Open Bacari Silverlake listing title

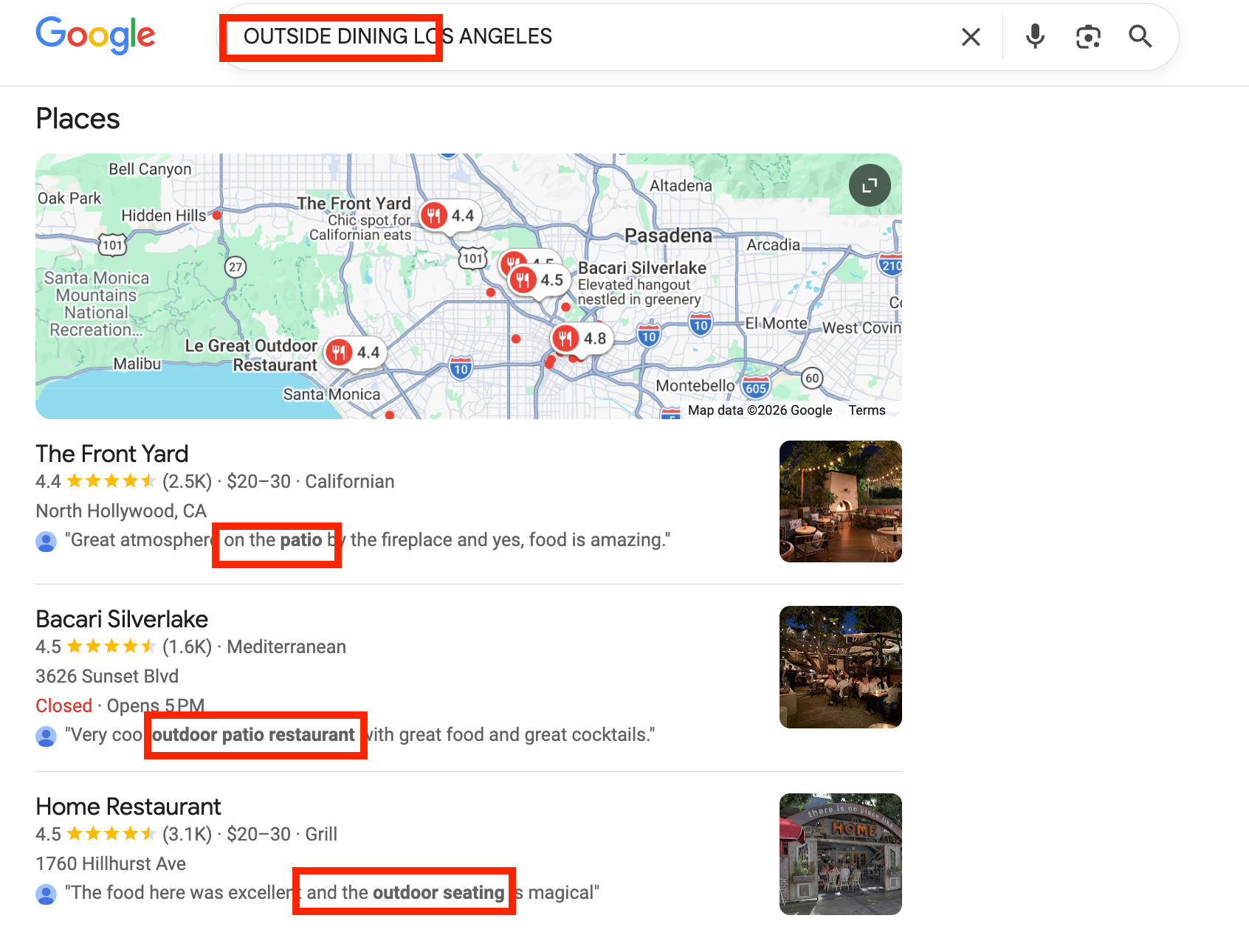tap(122, 619)
